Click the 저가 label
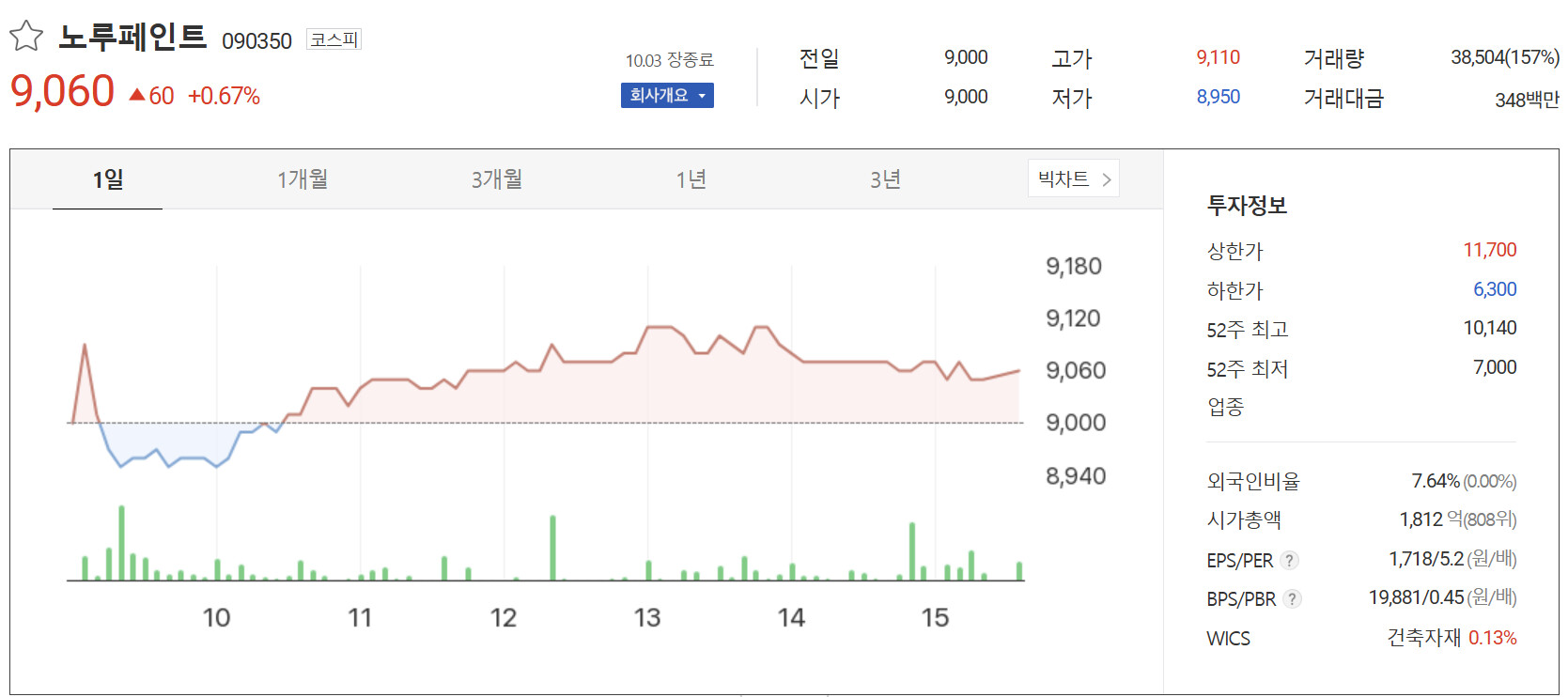The width and height of the screenshot is (1568, 697). click(x=1072, y=98)
